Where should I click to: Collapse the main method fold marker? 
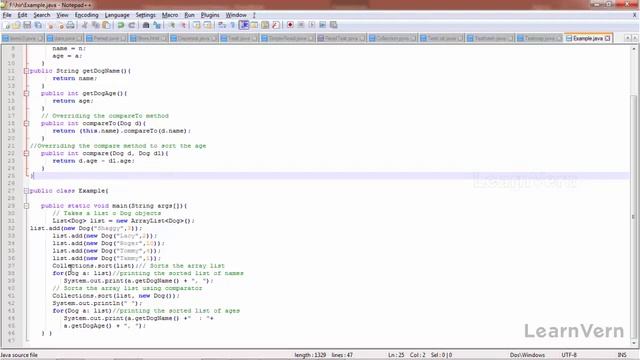[x=26, y=206]
